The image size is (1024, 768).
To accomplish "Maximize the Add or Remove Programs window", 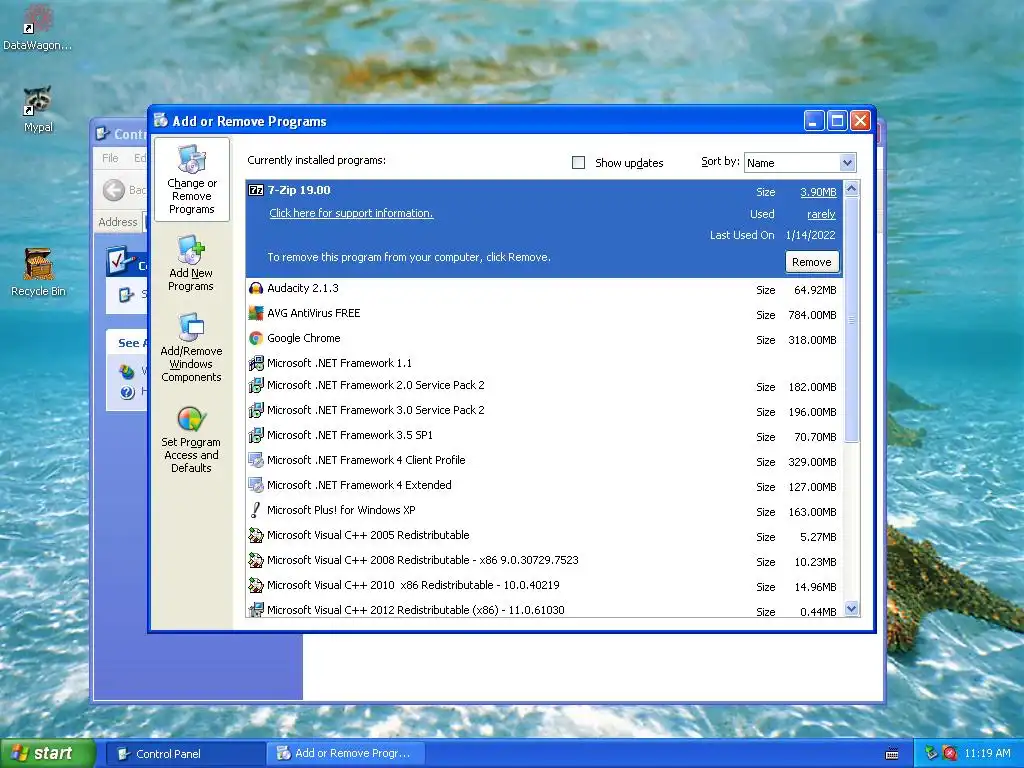I will (x=837, y=121).
